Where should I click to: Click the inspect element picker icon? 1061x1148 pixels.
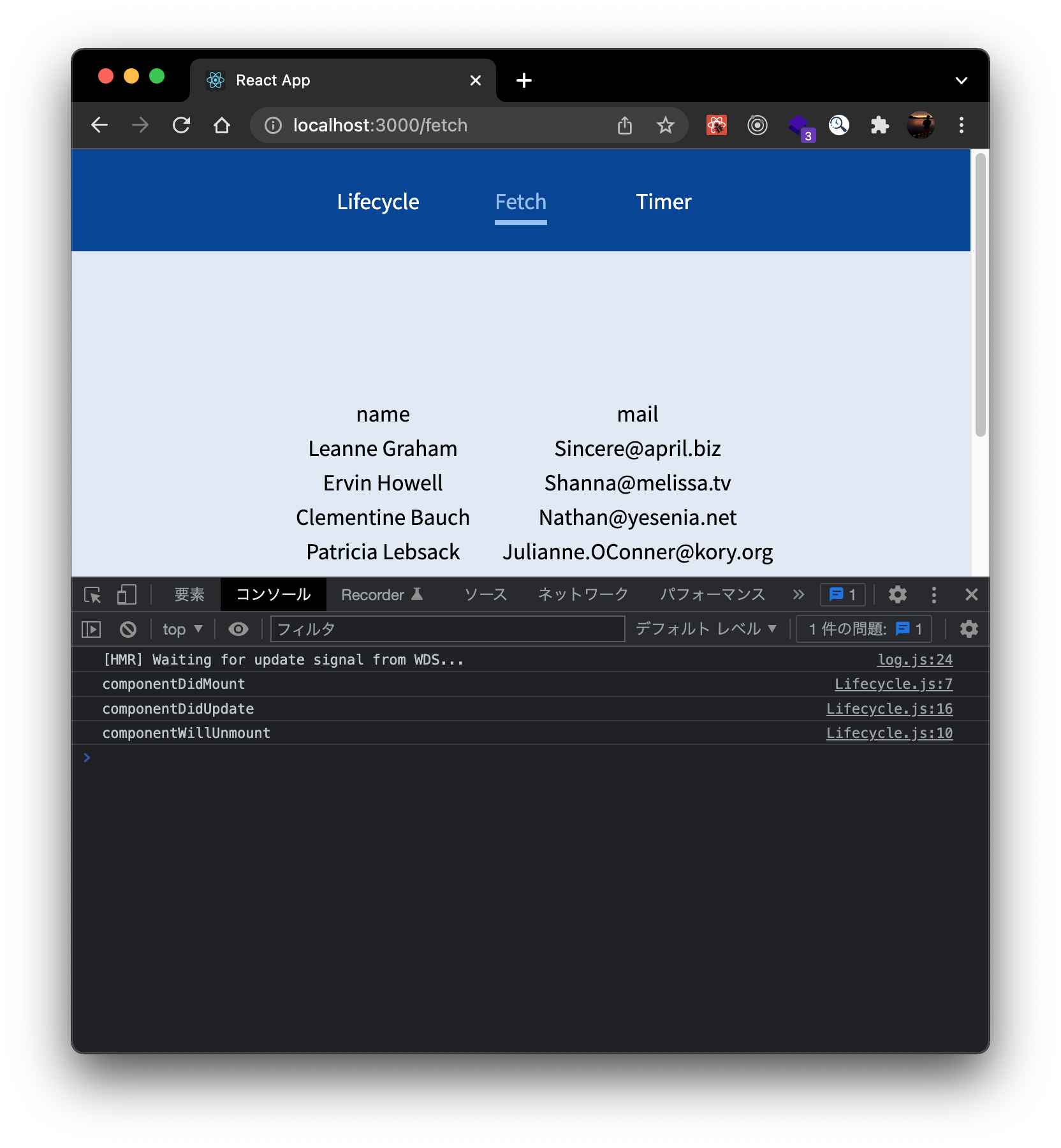pyautogui.click(x=92, y=595)
